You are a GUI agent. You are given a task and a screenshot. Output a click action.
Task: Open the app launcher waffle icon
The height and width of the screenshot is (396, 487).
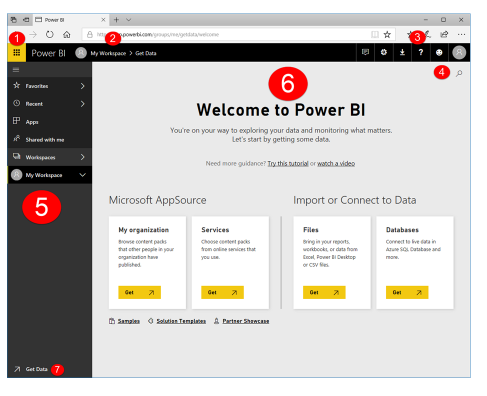17,53
